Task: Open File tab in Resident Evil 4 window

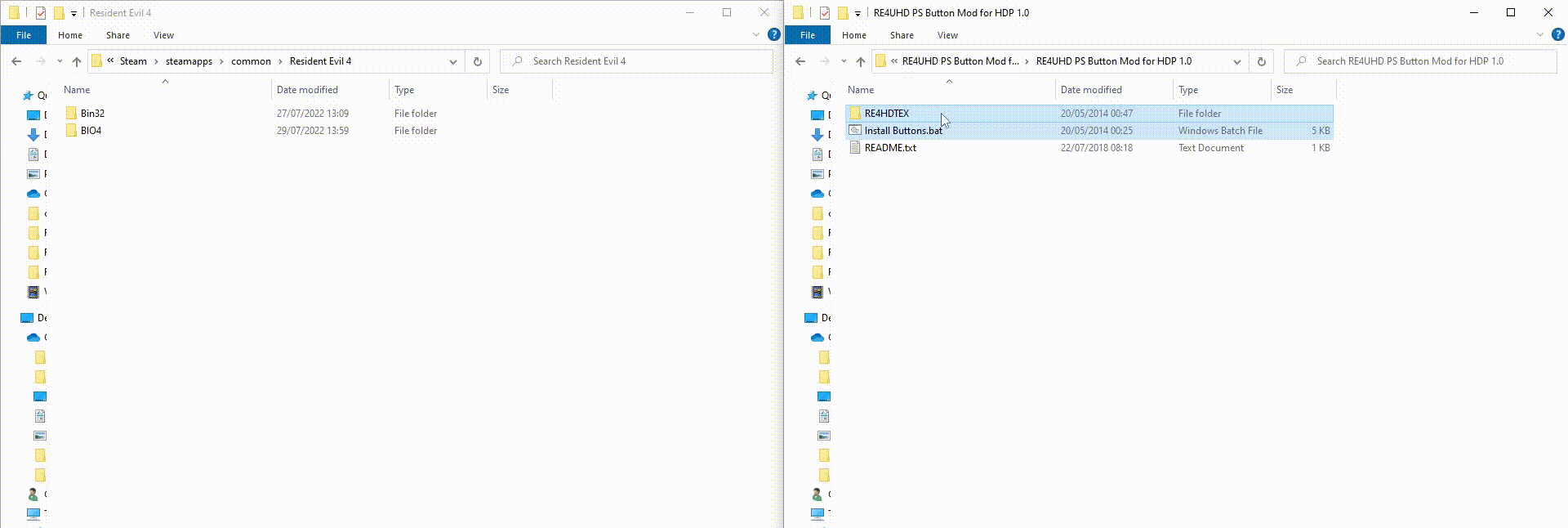Action: (24, 35)
